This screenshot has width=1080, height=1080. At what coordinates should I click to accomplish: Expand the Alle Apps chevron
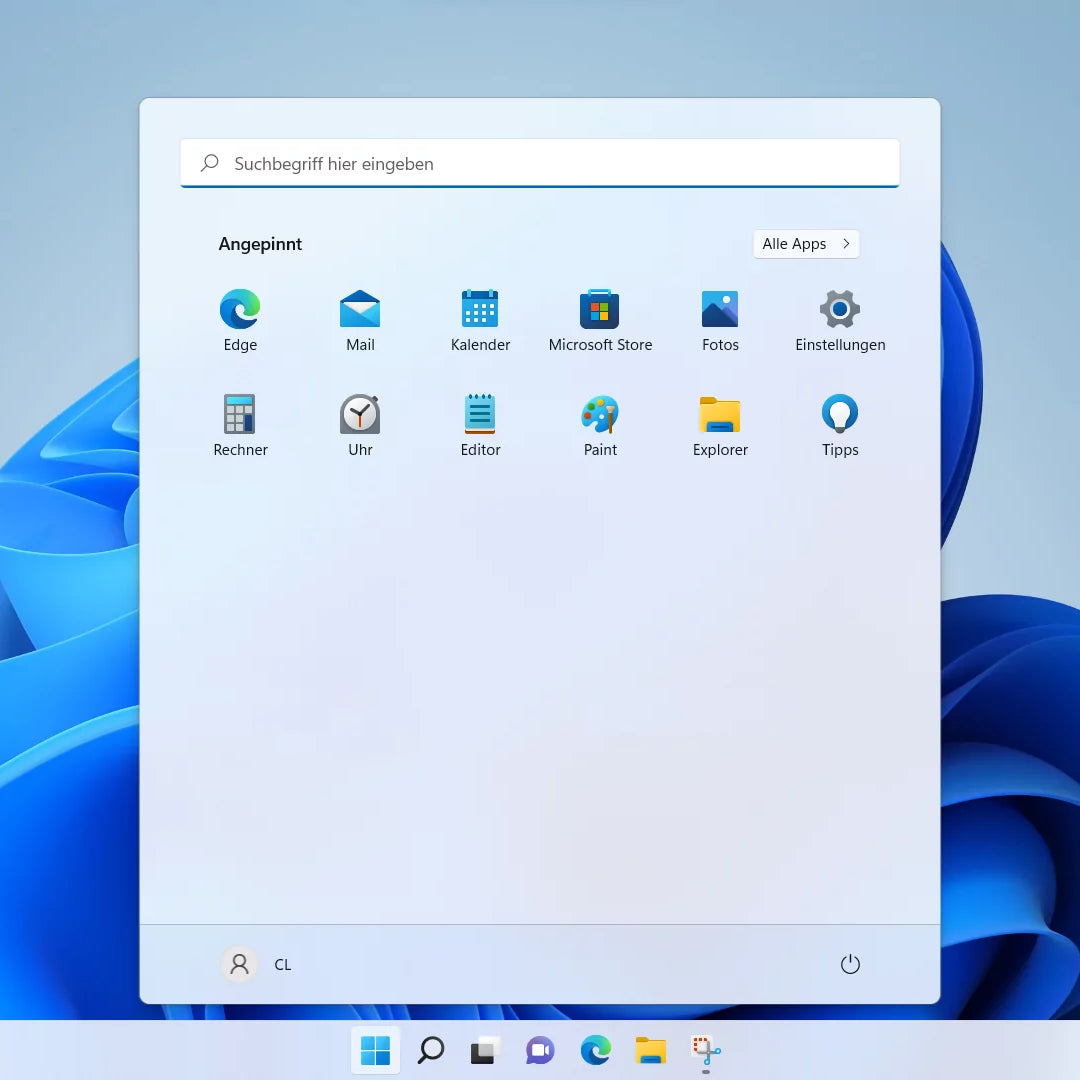click(x=846, y=244)
